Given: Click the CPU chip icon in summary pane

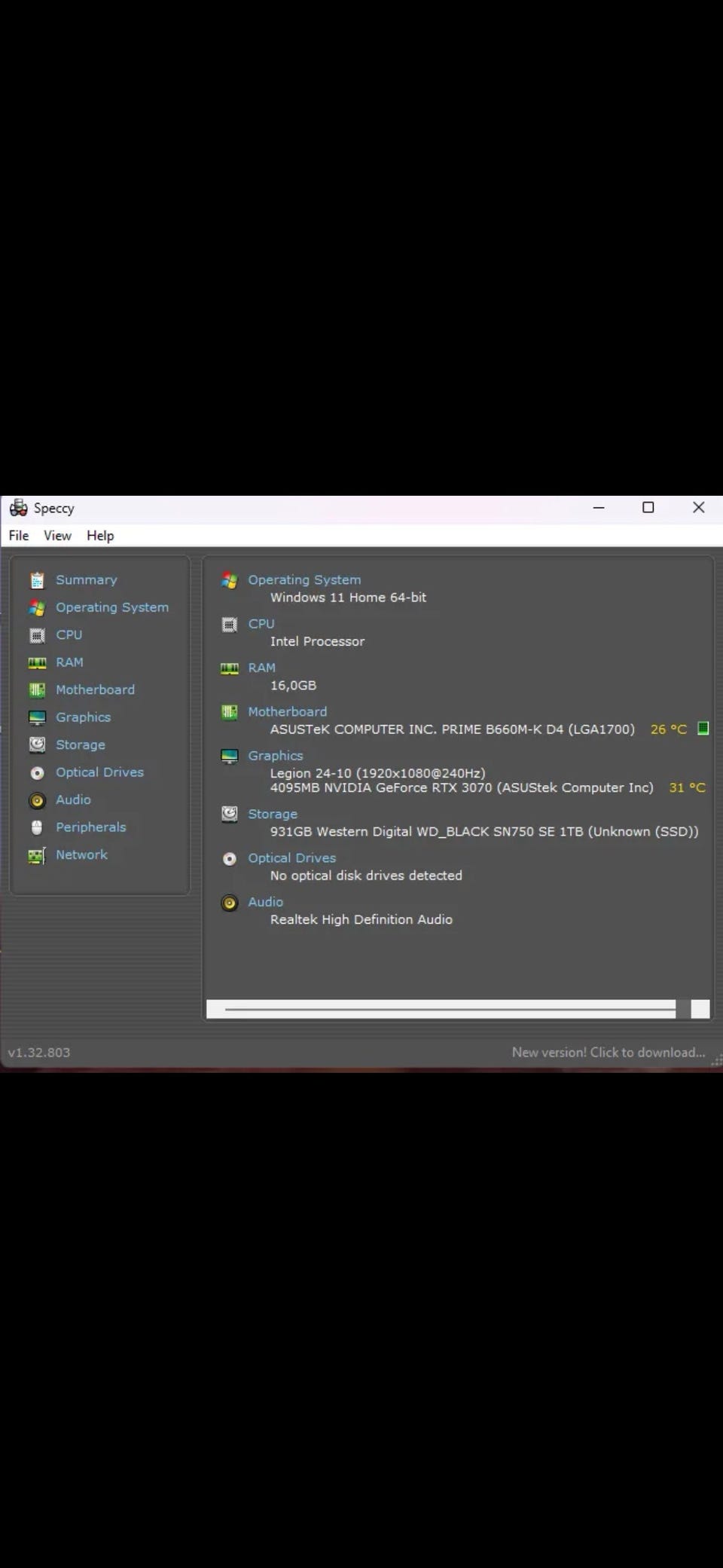Looking at the screenshot, I should tap(230, 625).
